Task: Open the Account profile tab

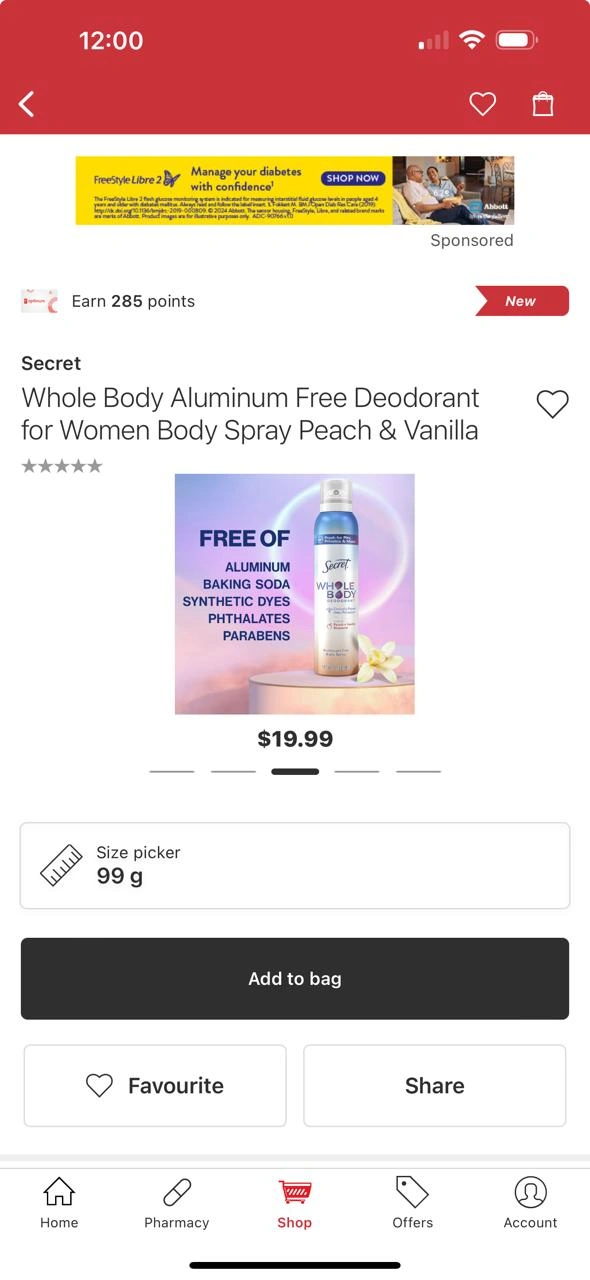Action: (530, 1203)
